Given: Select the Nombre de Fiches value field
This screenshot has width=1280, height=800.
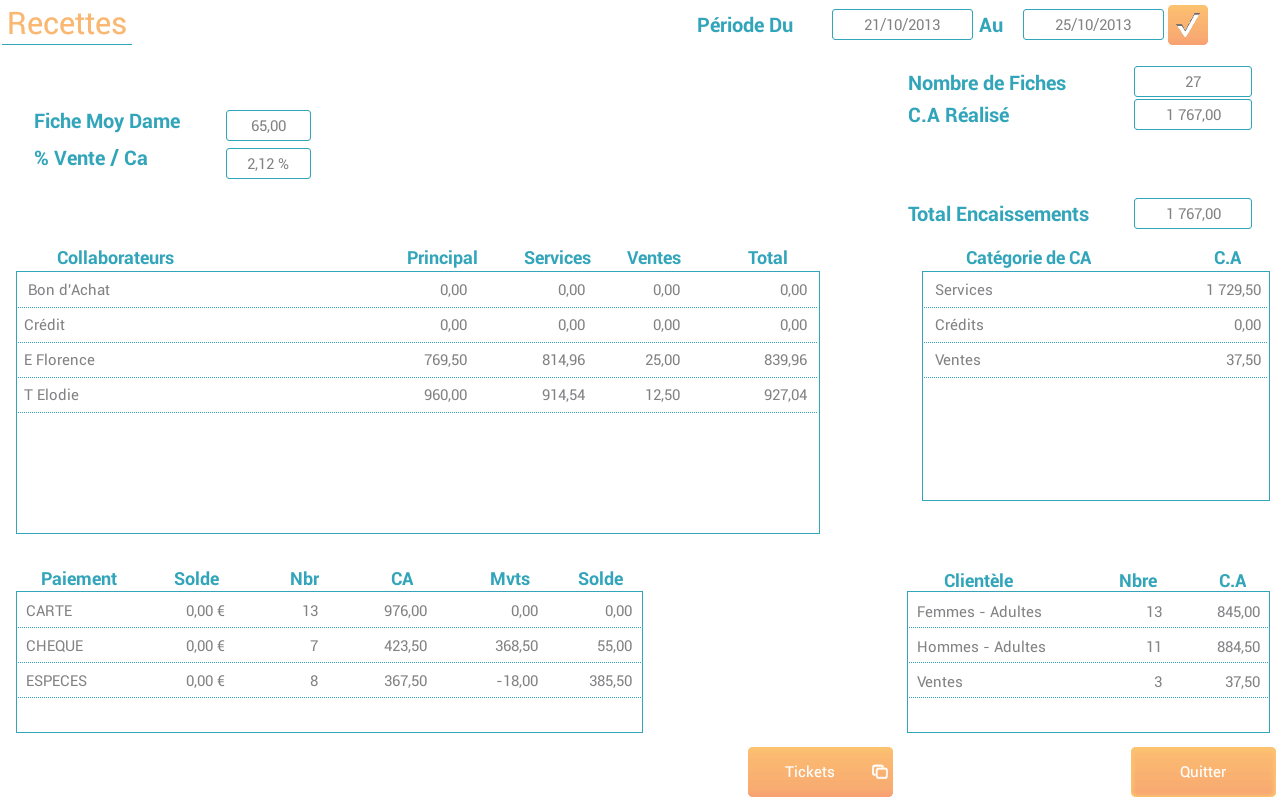Looking at the screenshot, I should pyautogui.click(x=1192, y=82).
